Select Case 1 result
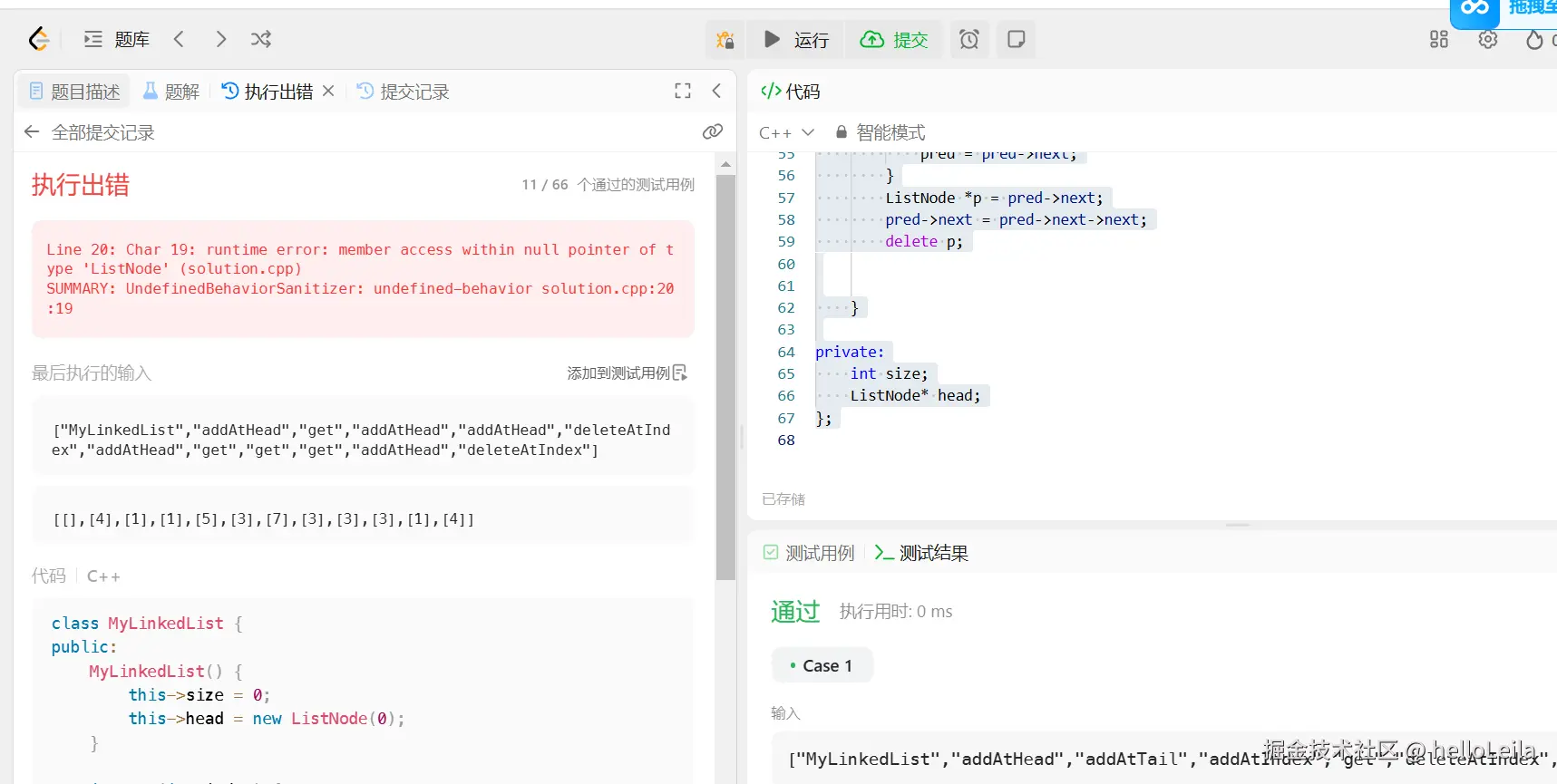Image resolution: width=1557 pixels, height=784 pixels. tap(822, 666)
